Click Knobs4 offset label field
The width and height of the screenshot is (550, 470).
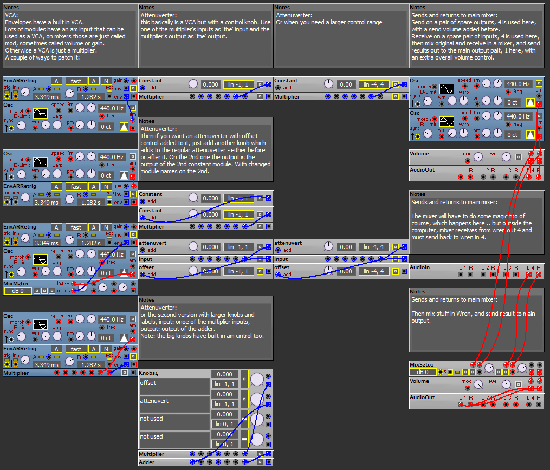(x=175, y=386)
